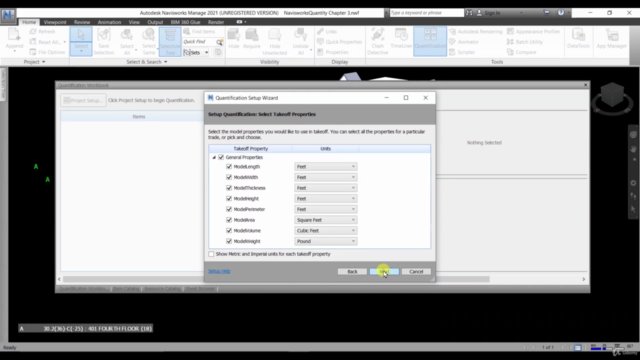Open Batch Utility
Viewport: 640px width, 360px height.
(525, 42)
